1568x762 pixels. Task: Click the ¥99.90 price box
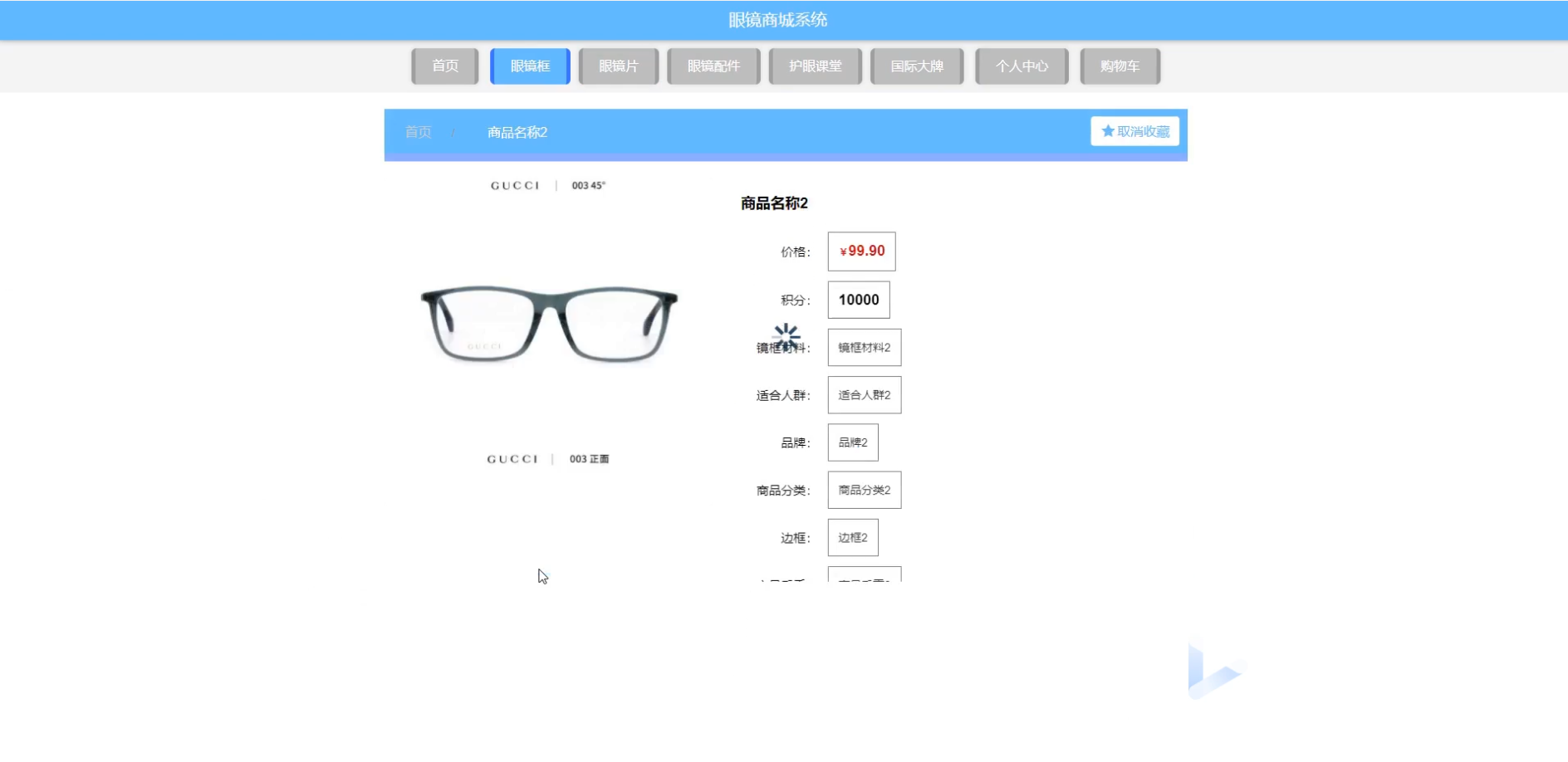click(x=861, y=252)
